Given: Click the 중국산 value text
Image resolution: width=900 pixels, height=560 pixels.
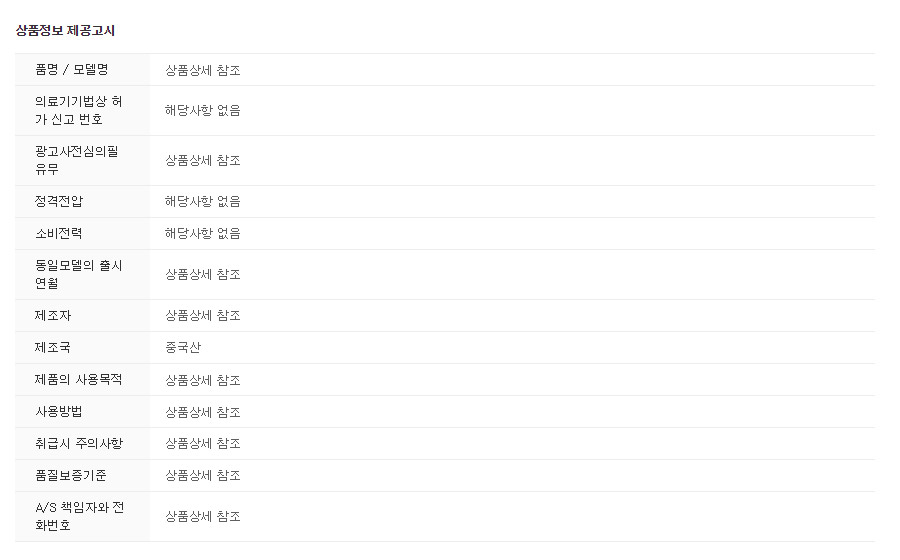Looking at the screenshot, I should pos(183,348).
